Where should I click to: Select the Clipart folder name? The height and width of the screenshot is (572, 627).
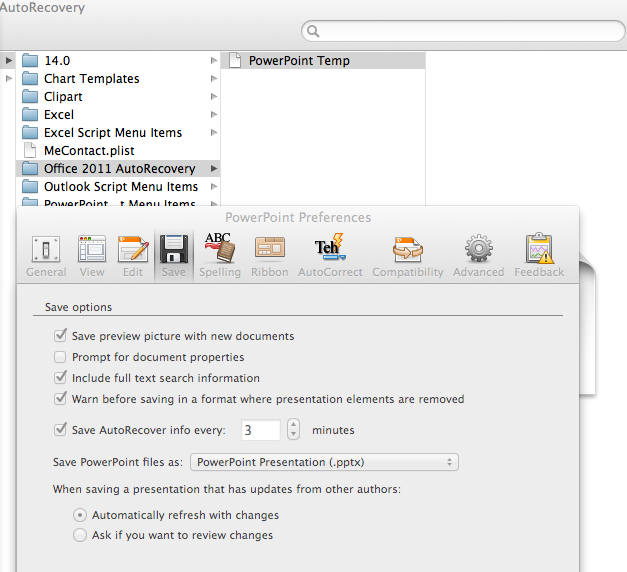(x=63, y=97)
